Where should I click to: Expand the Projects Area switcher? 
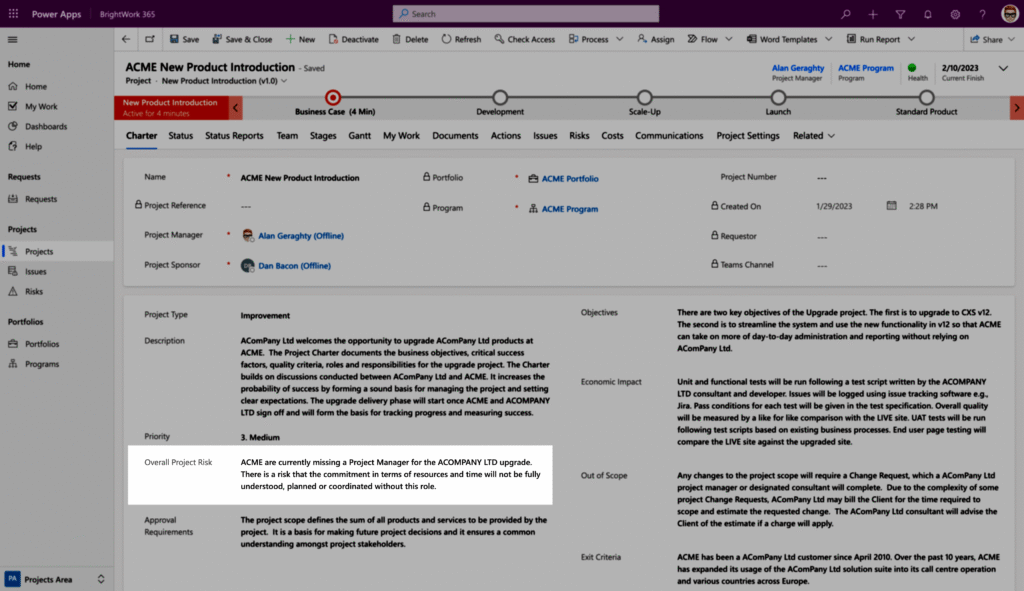coord(100,579)
